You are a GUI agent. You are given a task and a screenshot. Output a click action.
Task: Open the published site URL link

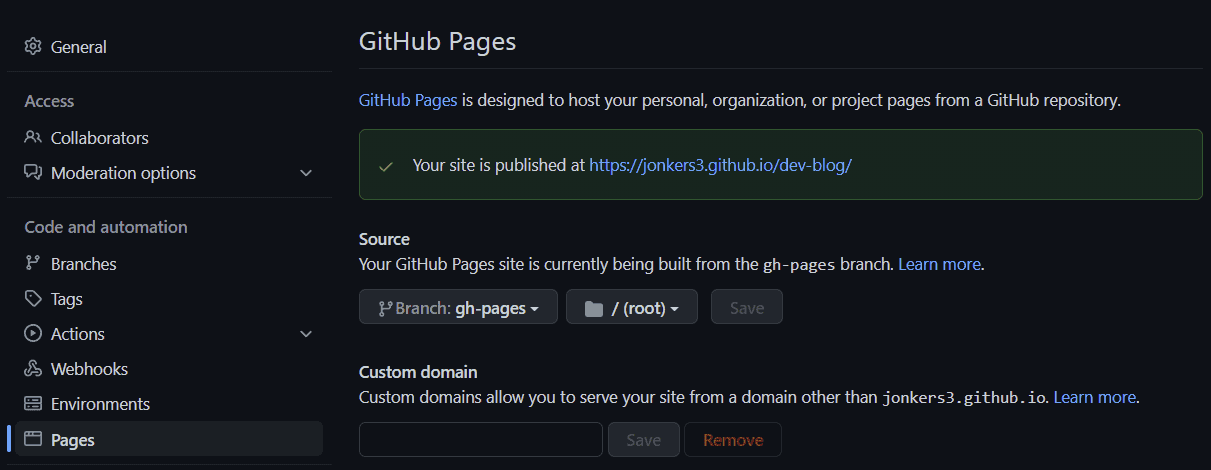click(720, 165)
